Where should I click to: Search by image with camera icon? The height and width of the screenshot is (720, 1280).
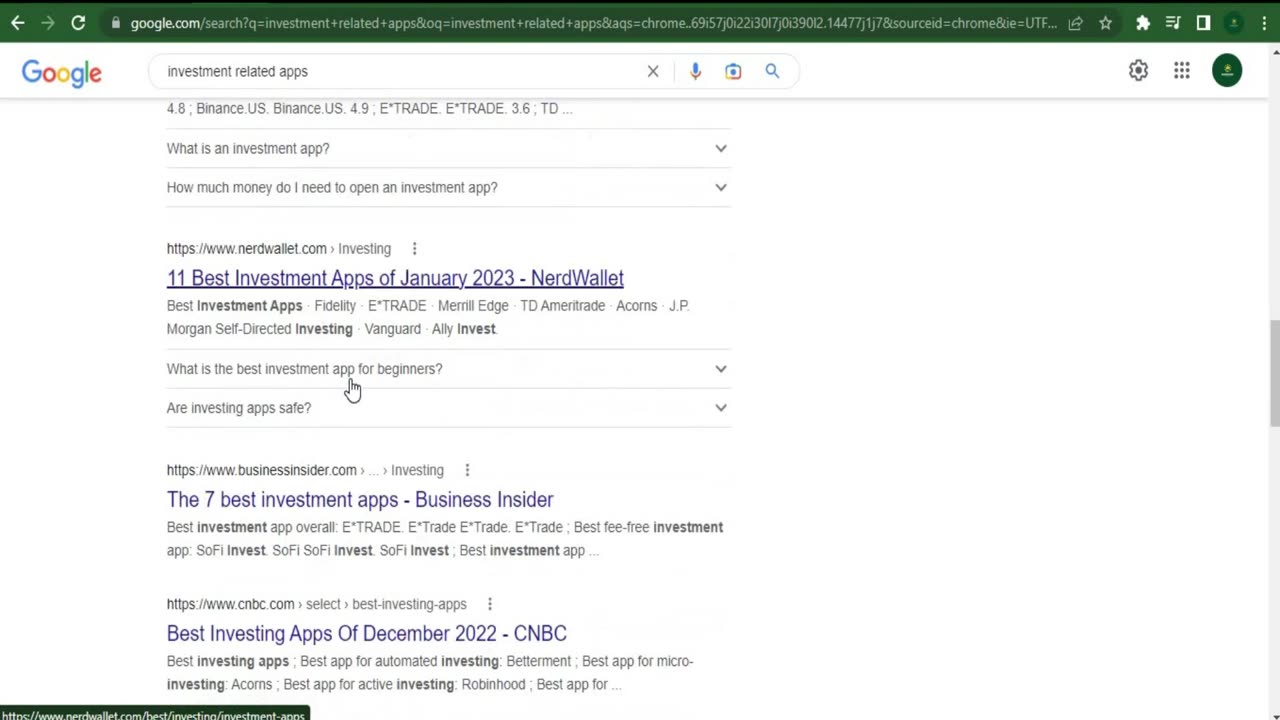coord(733,71)
